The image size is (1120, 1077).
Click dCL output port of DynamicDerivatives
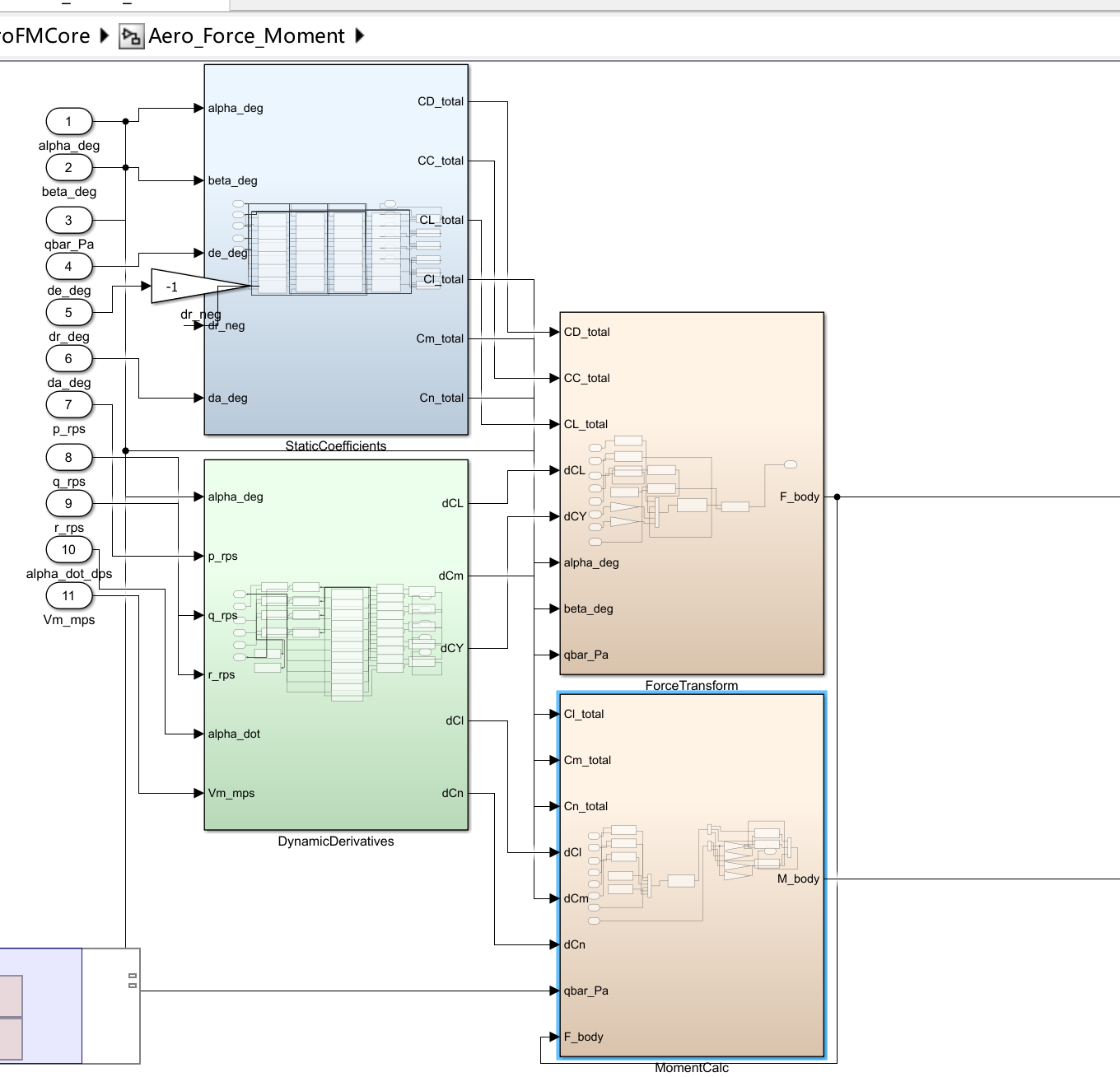453,504
